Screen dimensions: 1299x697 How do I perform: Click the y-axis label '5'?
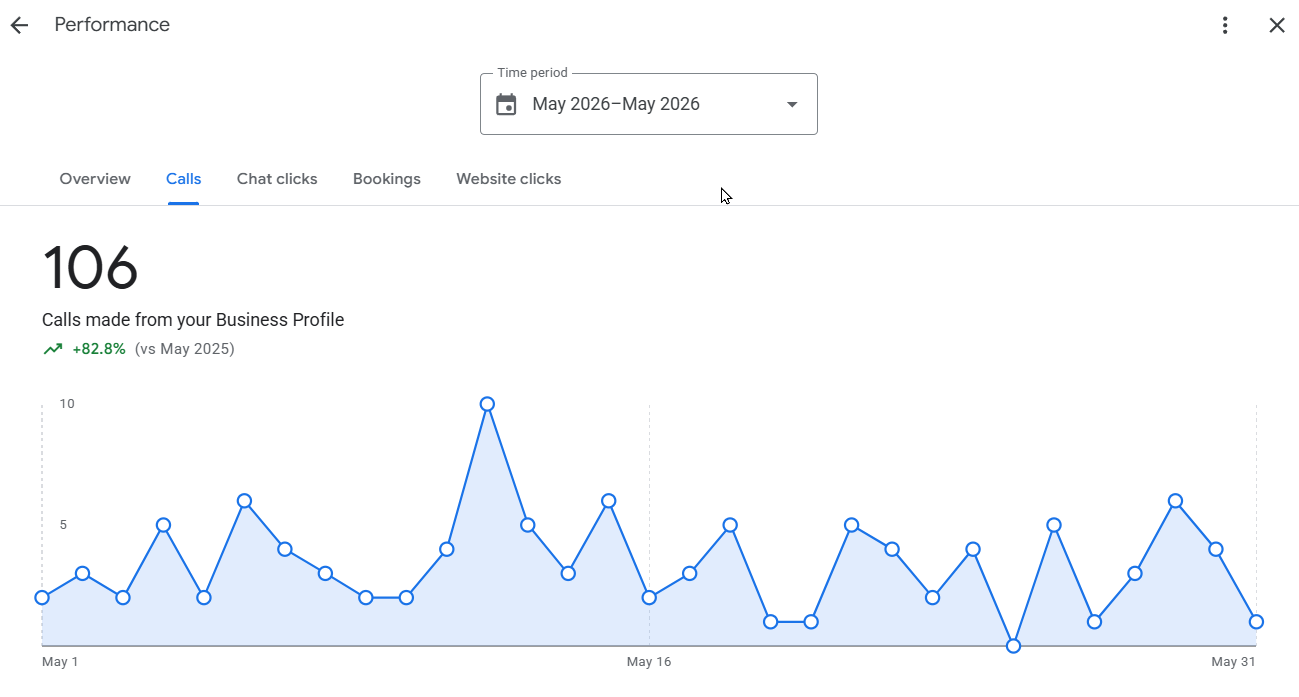coord(63,525)
